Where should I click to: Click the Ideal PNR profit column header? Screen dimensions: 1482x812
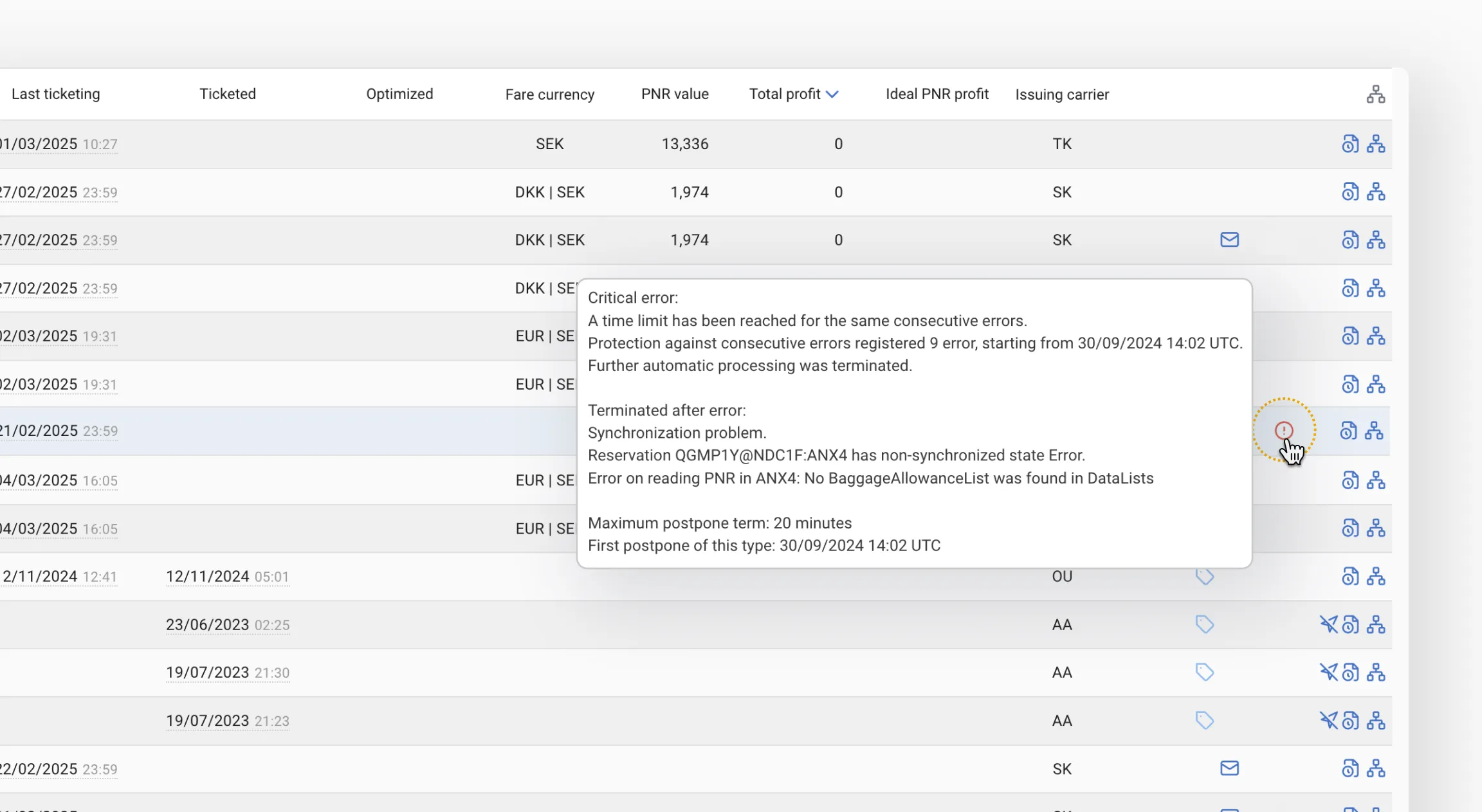point(937,94)
